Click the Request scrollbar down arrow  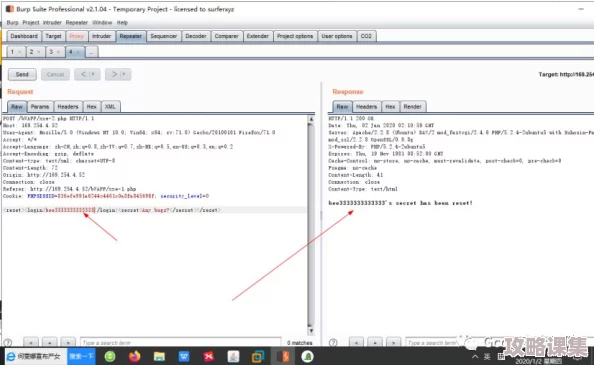[x=311, y=331]
